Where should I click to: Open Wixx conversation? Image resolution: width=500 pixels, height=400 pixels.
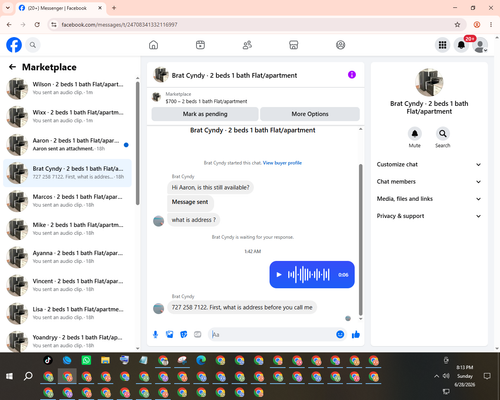click(x=67, y=117)
